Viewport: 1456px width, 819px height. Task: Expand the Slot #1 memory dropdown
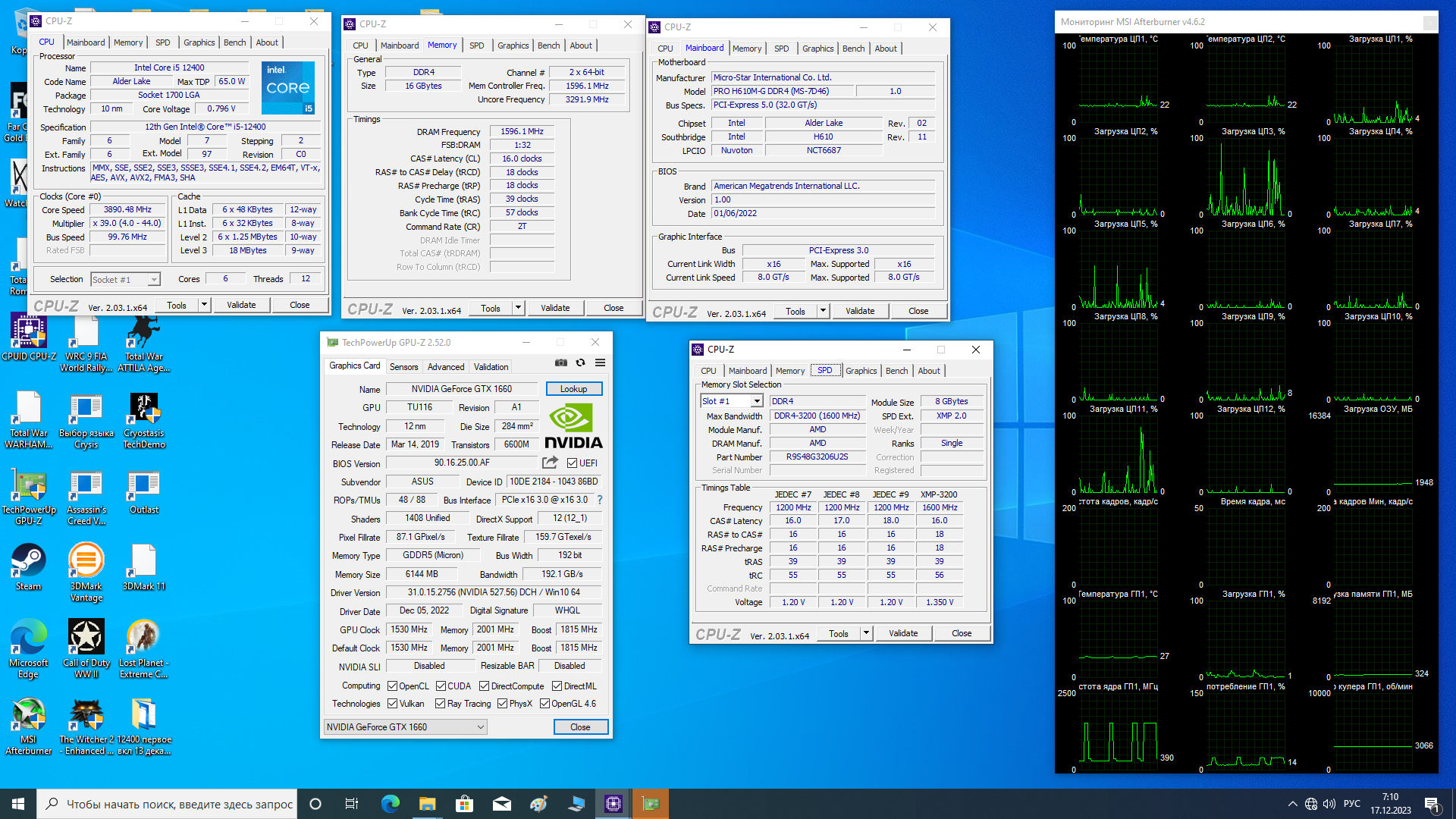756,401
